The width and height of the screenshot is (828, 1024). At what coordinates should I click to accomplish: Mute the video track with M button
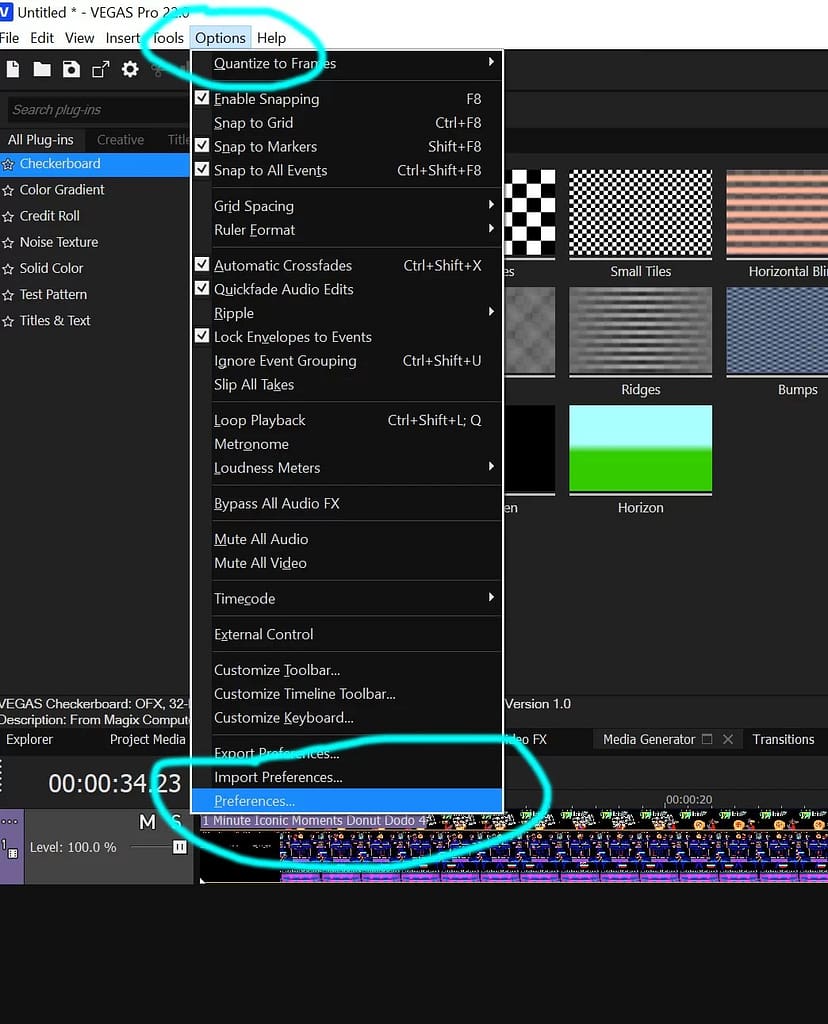pos(148,822)
